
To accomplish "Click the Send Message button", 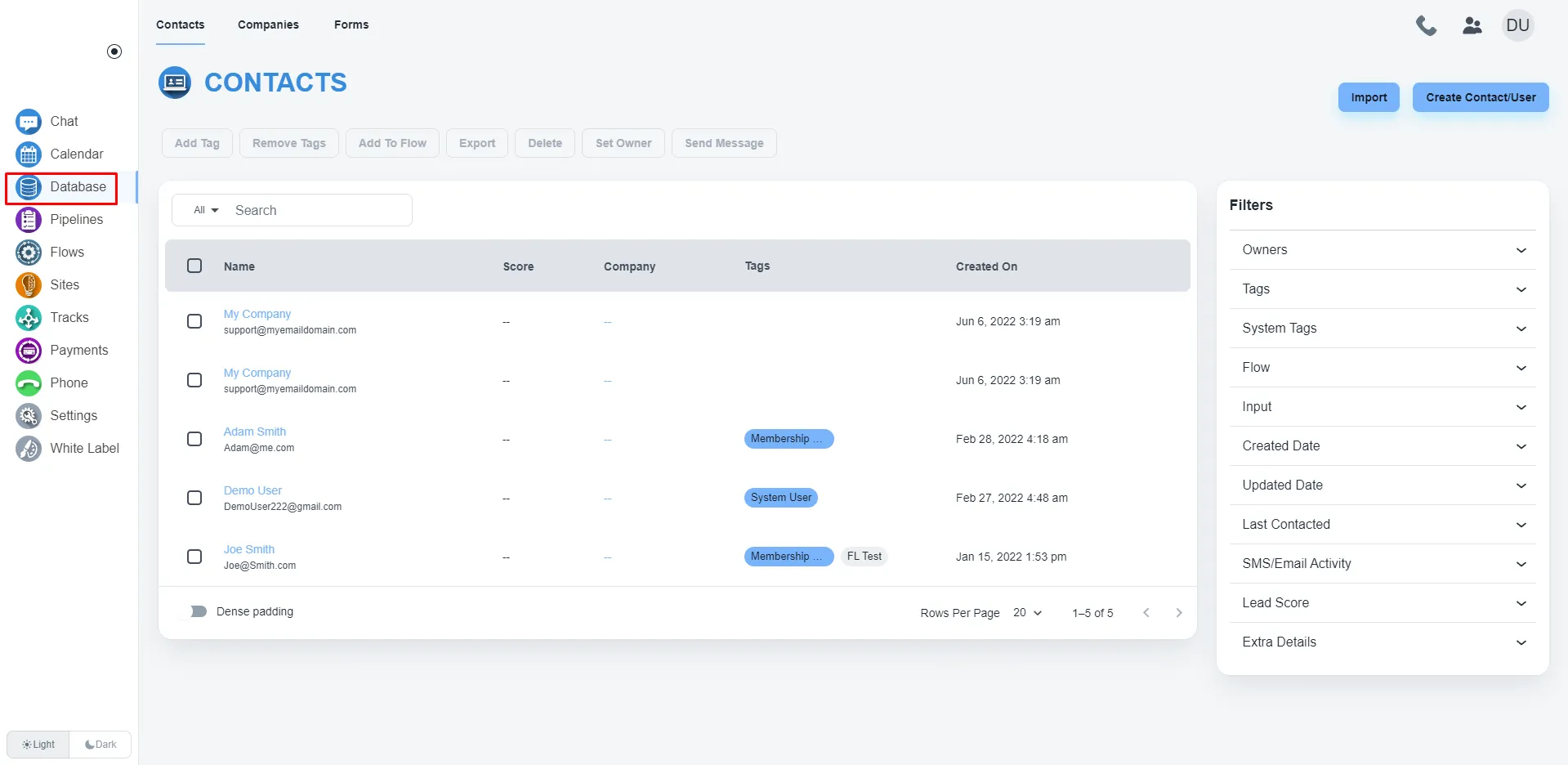I will [x=724, y=143].
